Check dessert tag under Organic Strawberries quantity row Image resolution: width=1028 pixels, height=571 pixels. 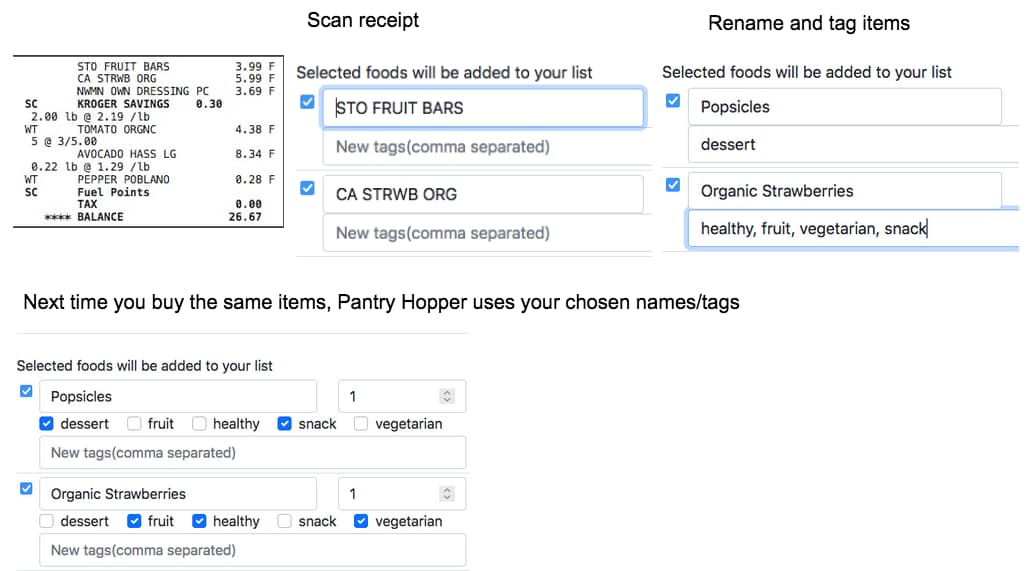(x=47, y=521)
